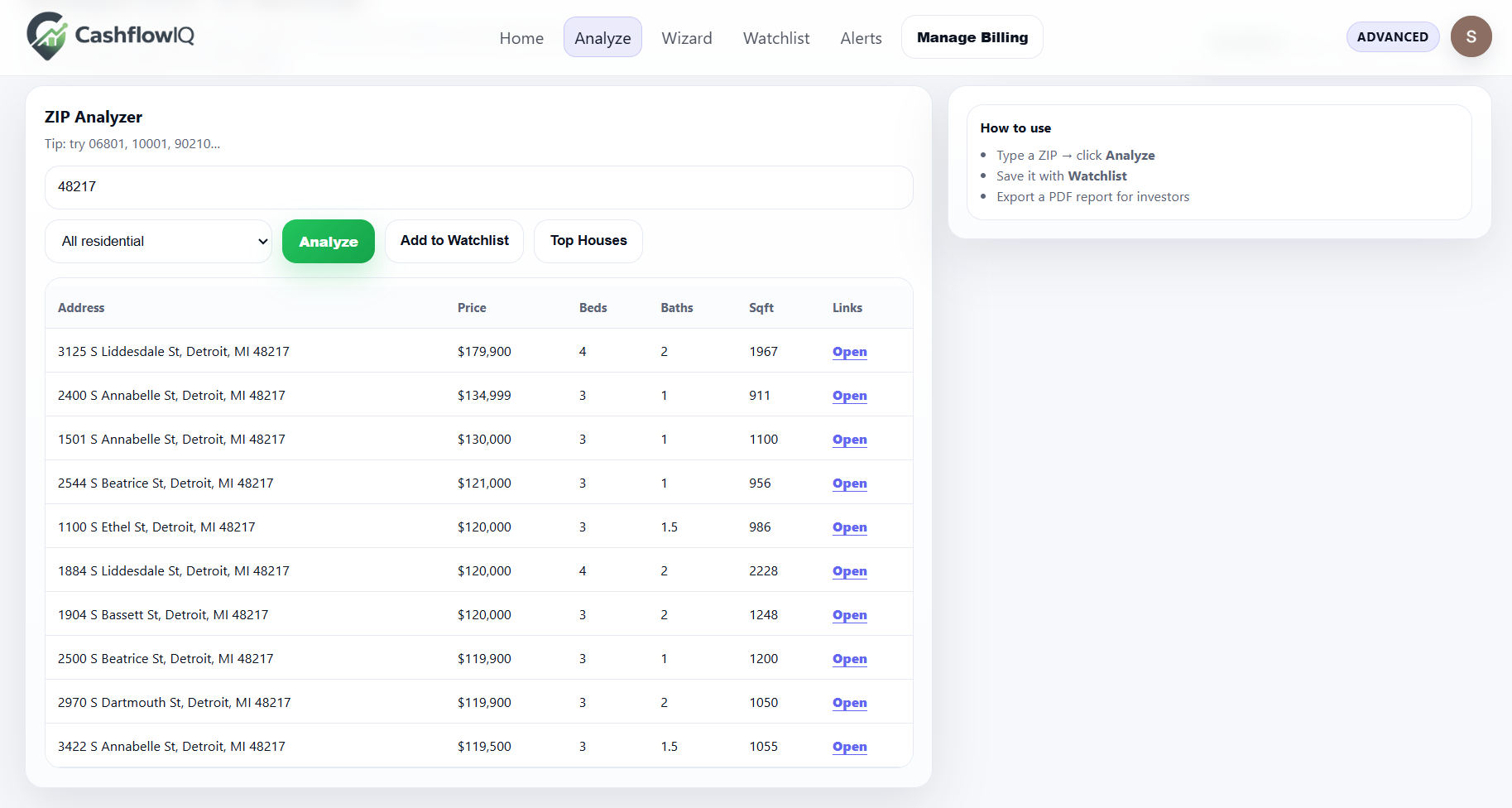This screenshot has width=1512, height=808.
Task: Open the Alerts page
Action: tap(861, 38)
